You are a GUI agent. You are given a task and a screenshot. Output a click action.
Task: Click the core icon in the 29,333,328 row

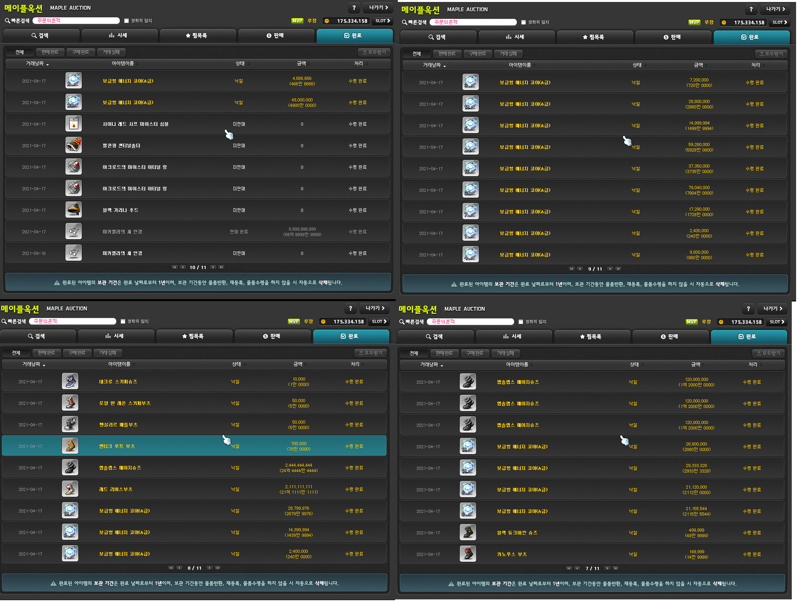pos(468,468)
